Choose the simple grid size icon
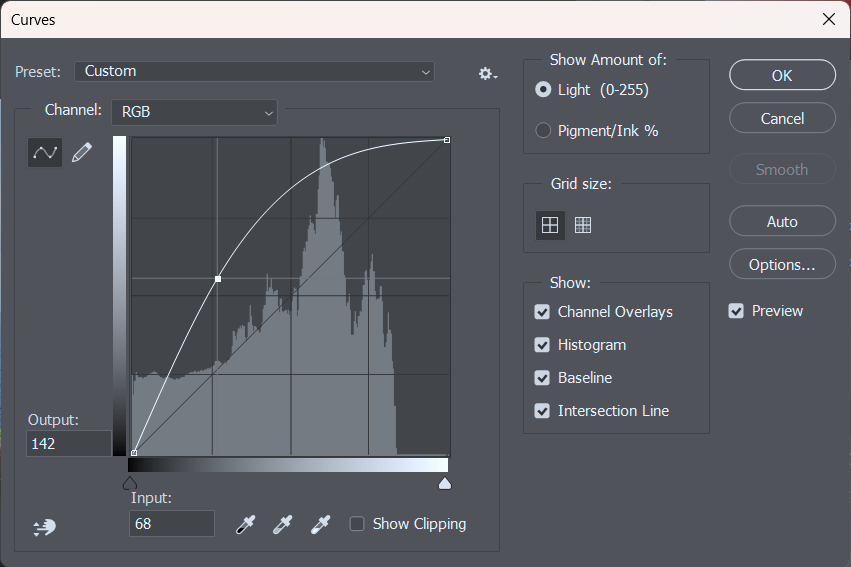The width and height of the screenshot is (851, 567). [x=550, y=225]
